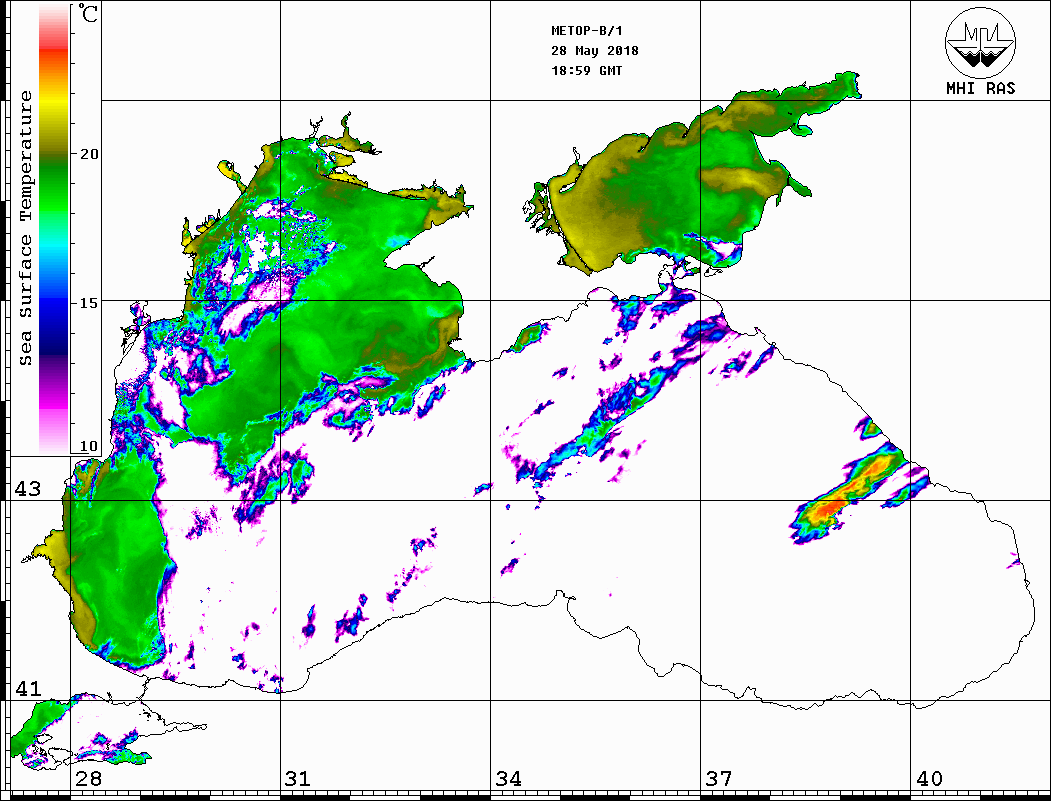
Task: Click the MHI RAS circular logo
Action: (x=980, y=42)
